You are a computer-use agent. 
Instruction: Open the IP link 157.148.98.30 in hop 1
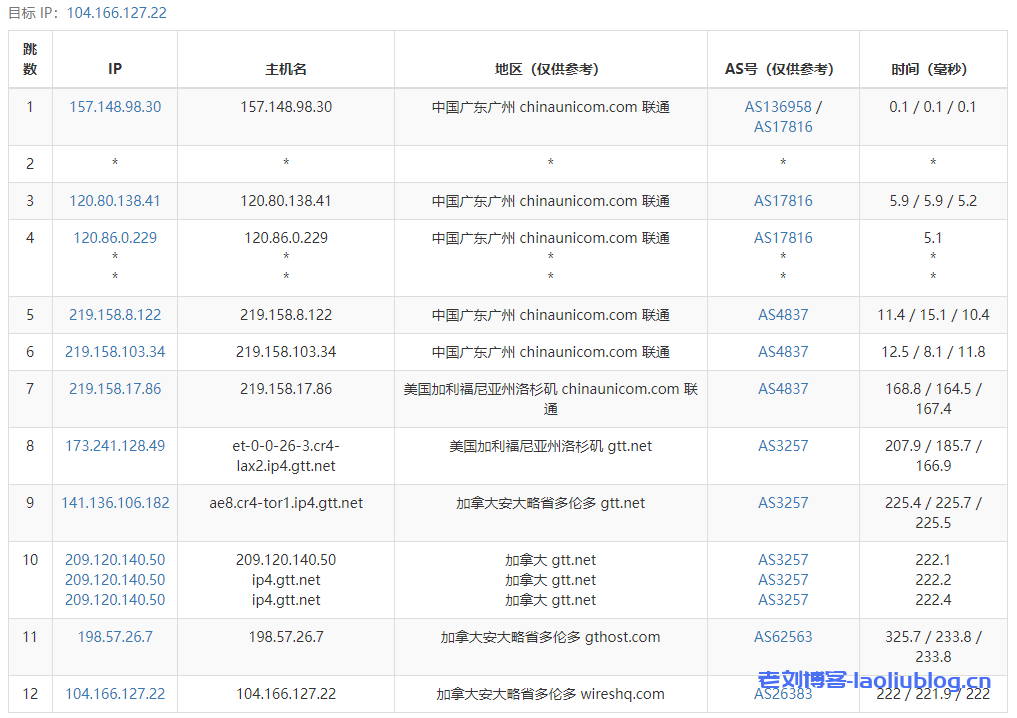[115, 106]
